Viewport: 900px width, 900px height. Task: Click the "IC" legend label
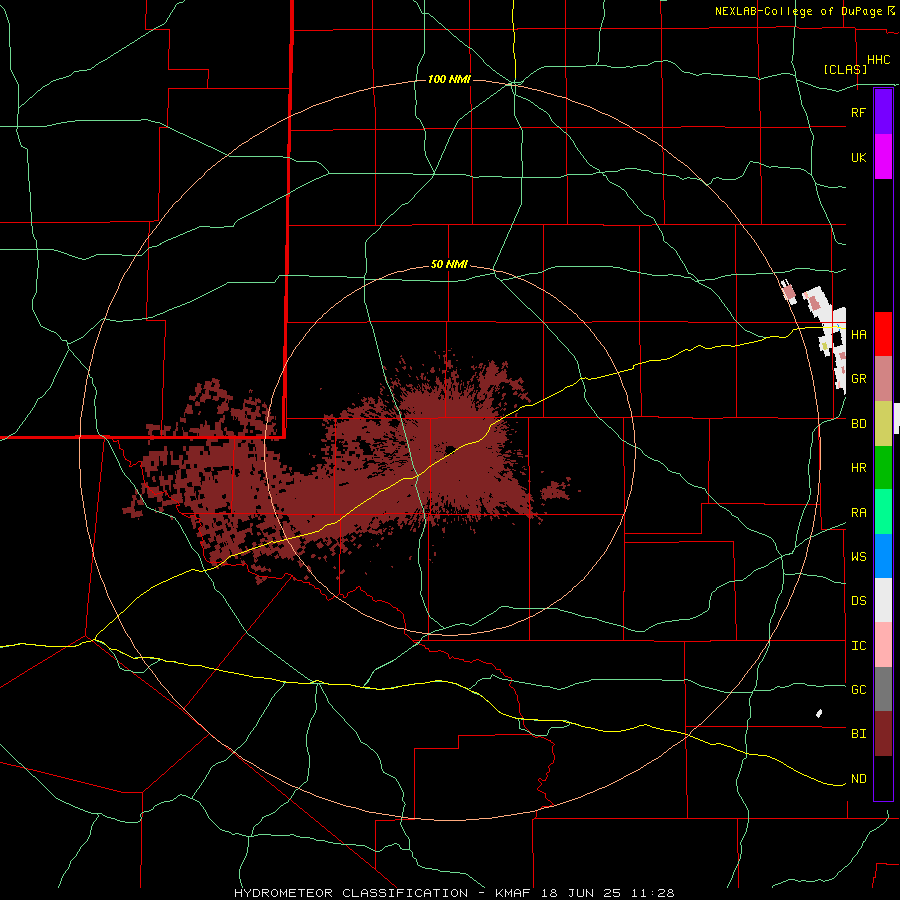click(x=858, y=646)
